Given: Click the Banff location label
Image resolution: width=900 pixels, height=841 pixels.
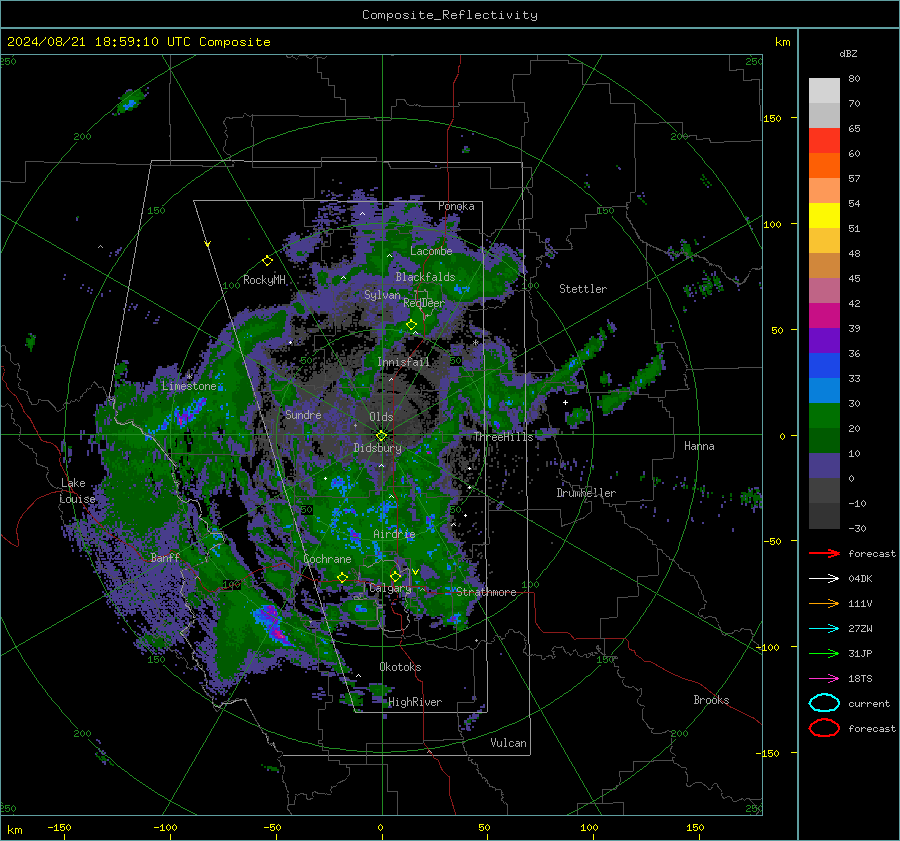Looking at the screenshot, I should tap(165, 557).
